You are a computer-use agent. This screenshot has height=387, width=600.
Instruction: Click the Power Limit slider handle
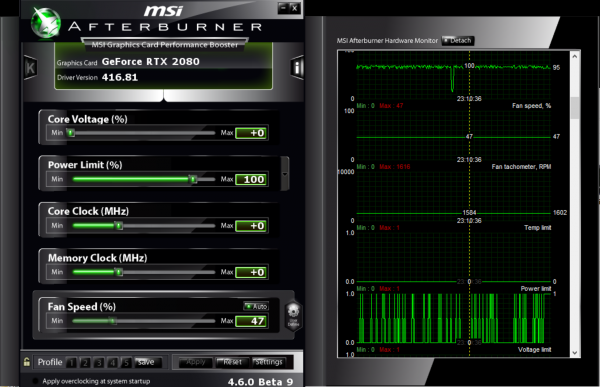193,179
